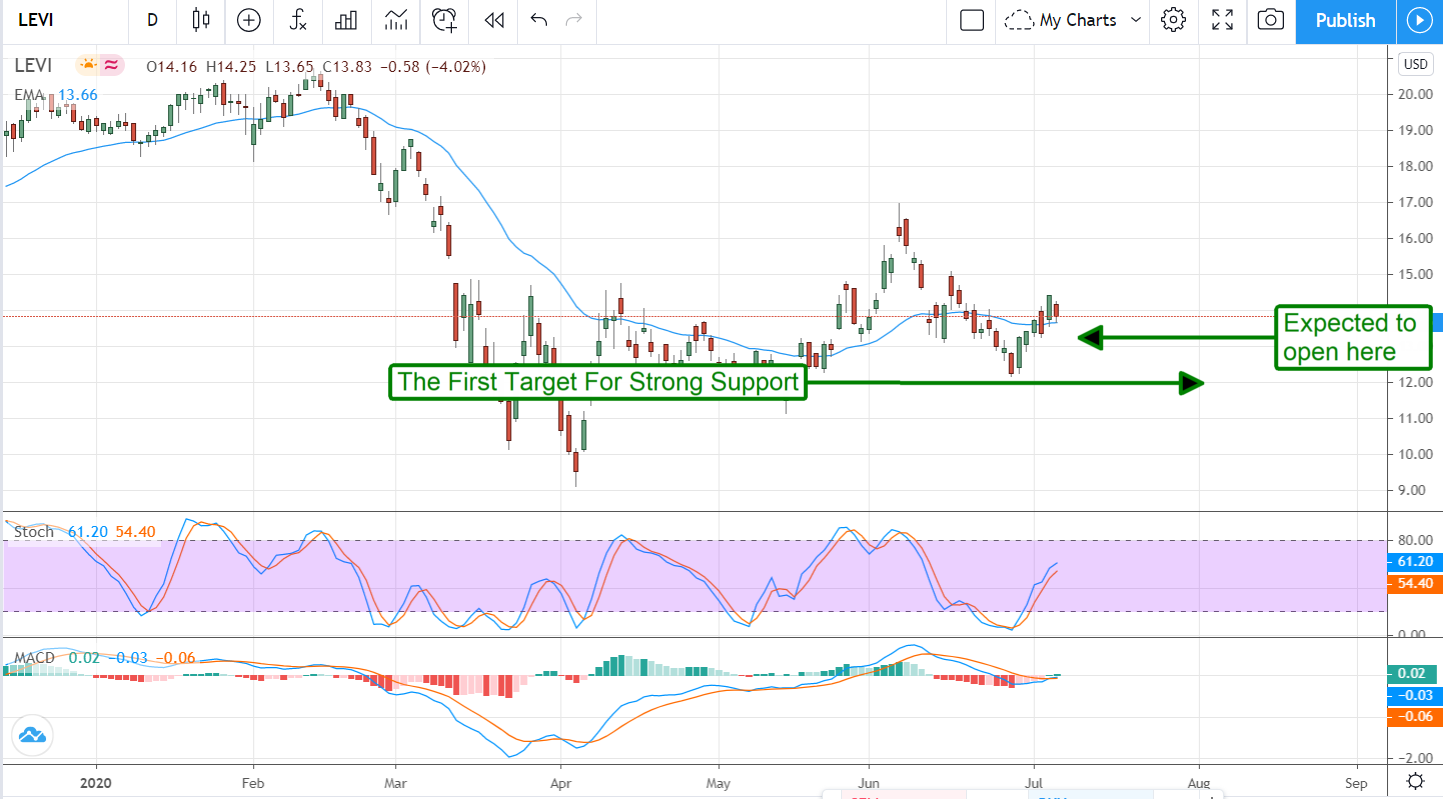Image resolution: width=1443 pixels, height=799 pixels.
Task: Click the open price O14.16
Action: 172,67
